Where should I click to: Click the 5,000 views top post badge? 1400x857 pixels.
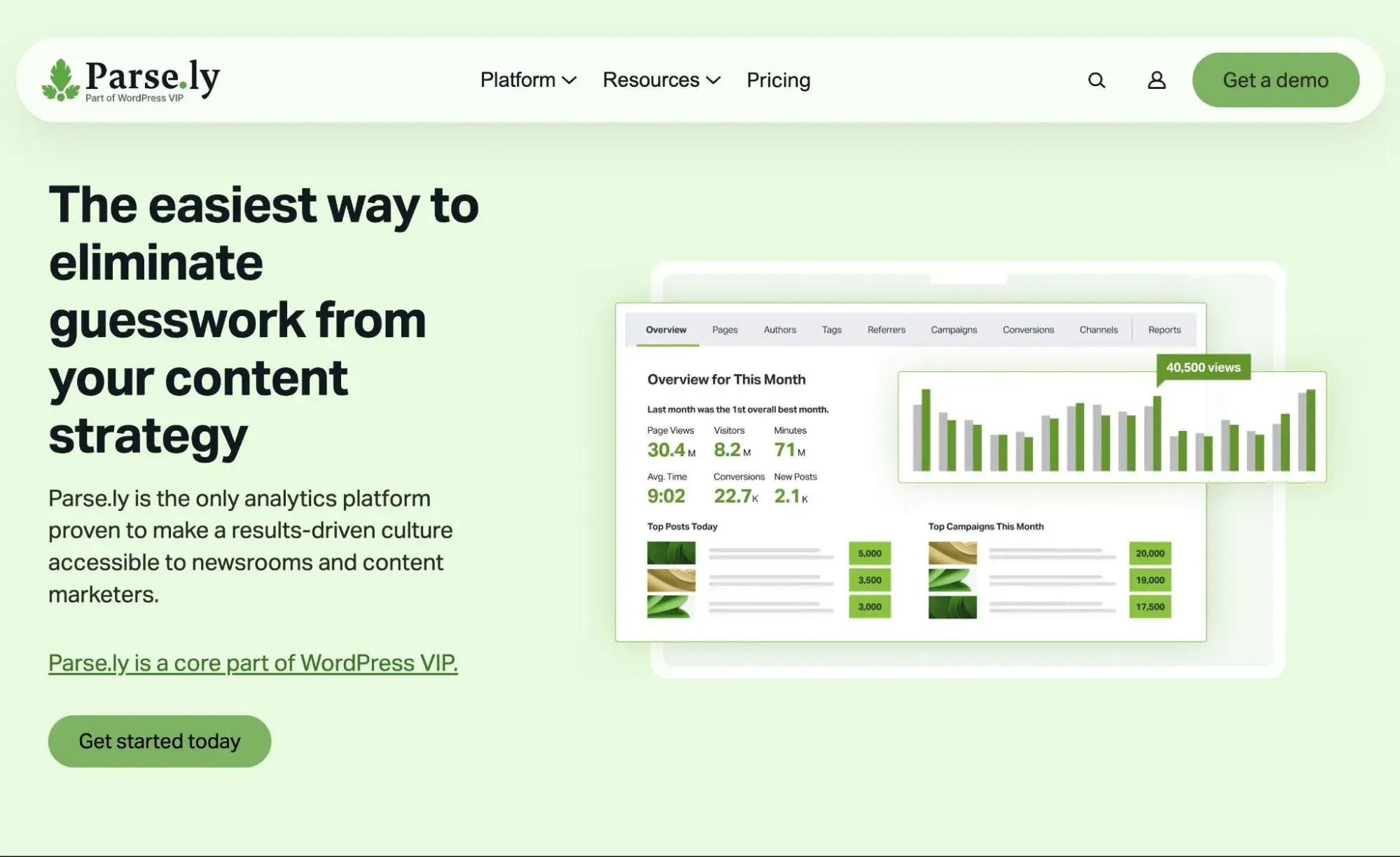pos(870,554)
